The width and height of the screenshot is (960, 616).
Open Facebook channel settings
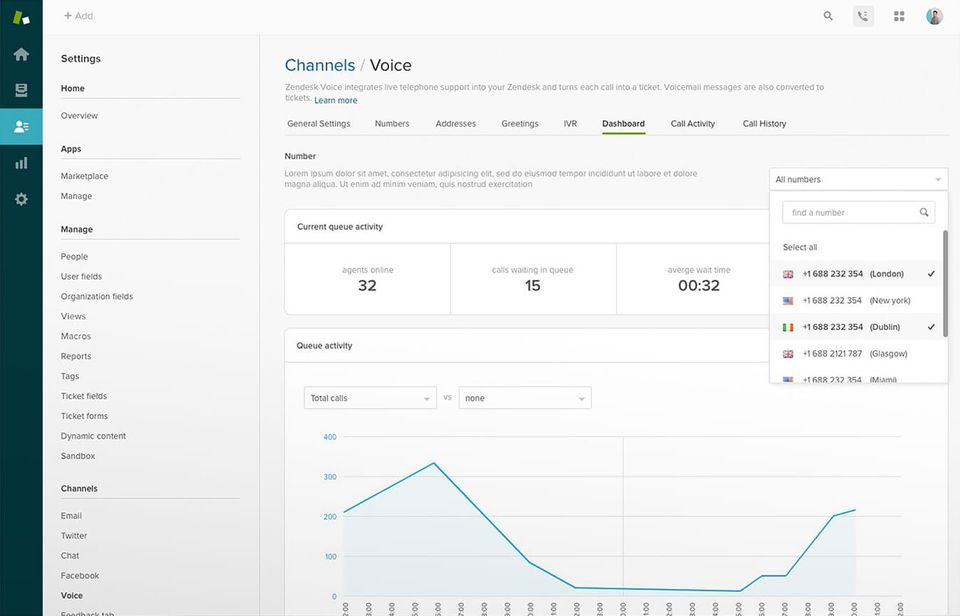(x=80, y=576)
